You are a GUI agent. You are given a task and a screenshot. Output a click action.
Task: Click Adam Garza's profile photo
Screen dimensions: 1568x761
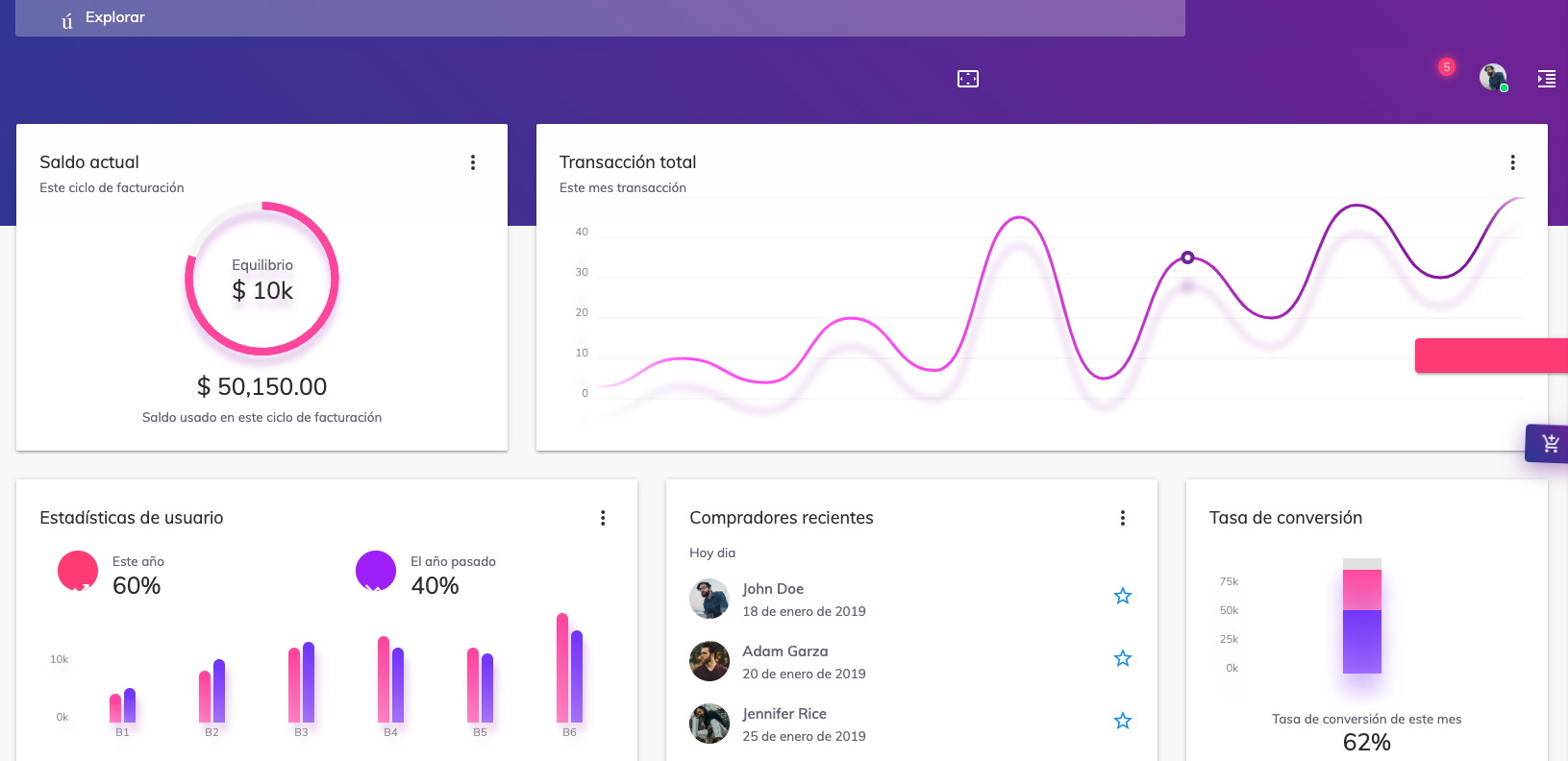point(709,661)
